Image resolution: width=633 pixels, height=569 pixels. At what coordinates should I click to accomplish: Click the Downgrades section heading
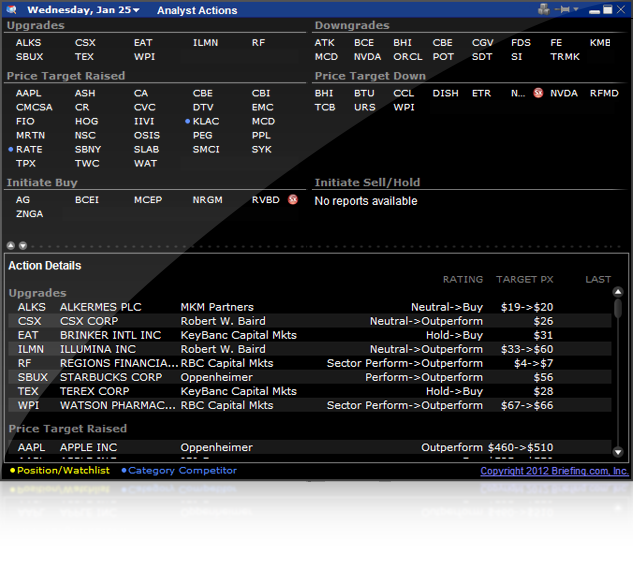352,25
